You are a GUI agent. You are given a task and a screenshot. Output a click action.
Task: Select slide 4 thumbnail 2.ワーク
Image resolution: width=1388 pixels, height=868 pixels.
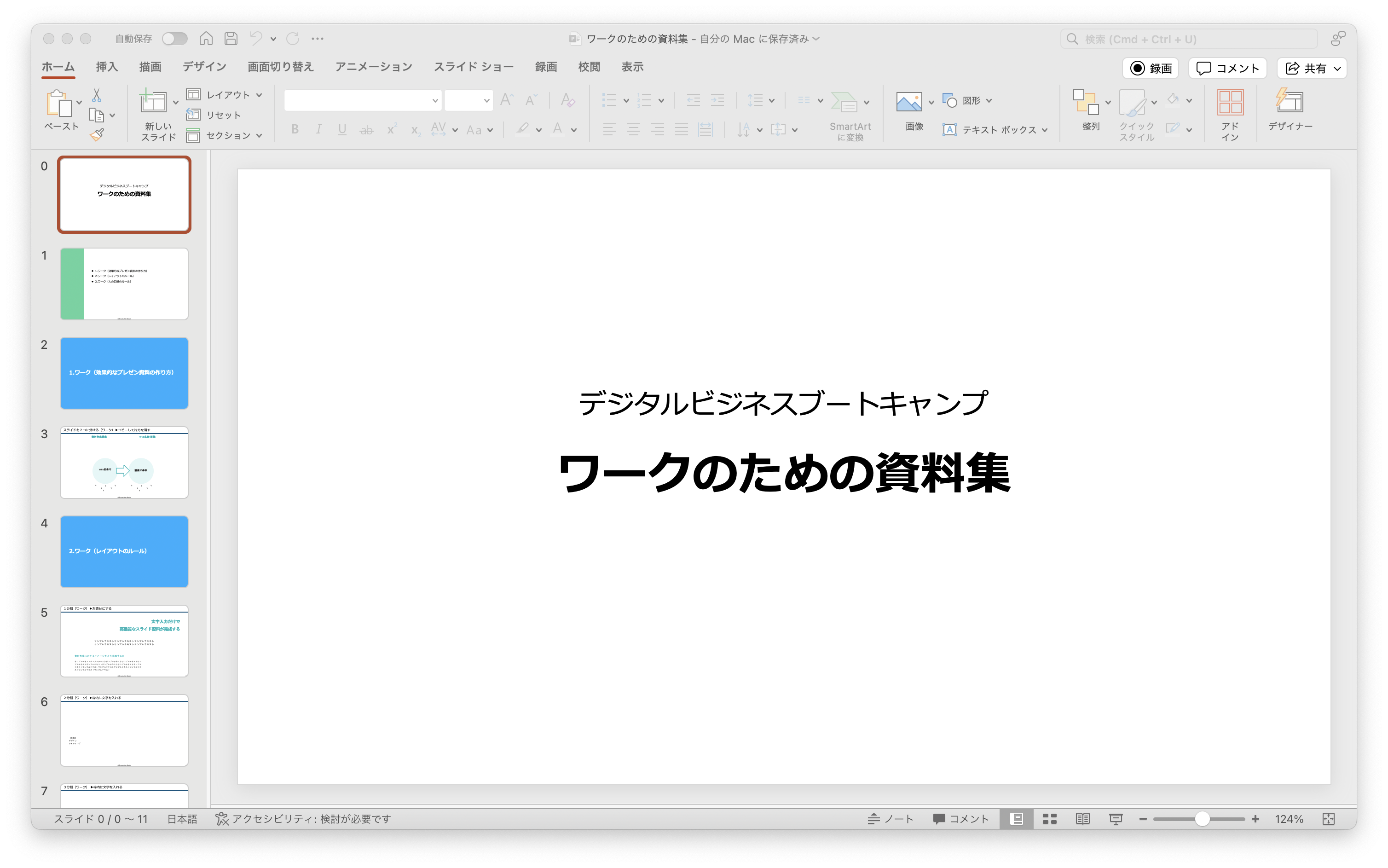point(124,552)
